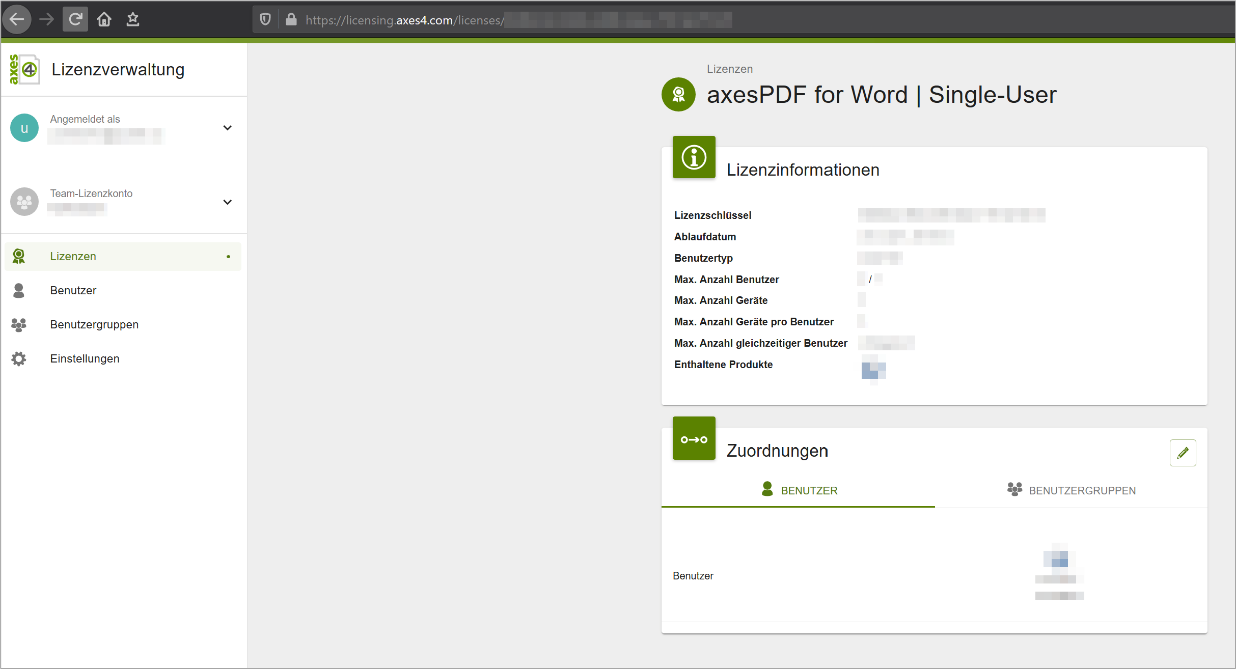Click the Benutzer row label in Zuordnungen
This screenshot has width=1236, height=669.
click(693, 576)
